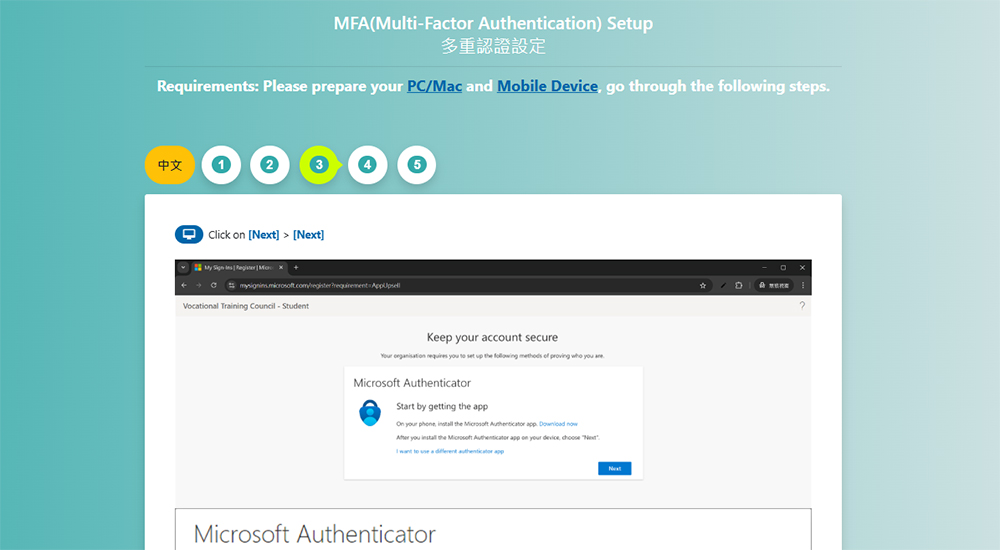Open the PC/Mac link
The width and height of the screenshot is (1000, 550).
click(434, 86)
